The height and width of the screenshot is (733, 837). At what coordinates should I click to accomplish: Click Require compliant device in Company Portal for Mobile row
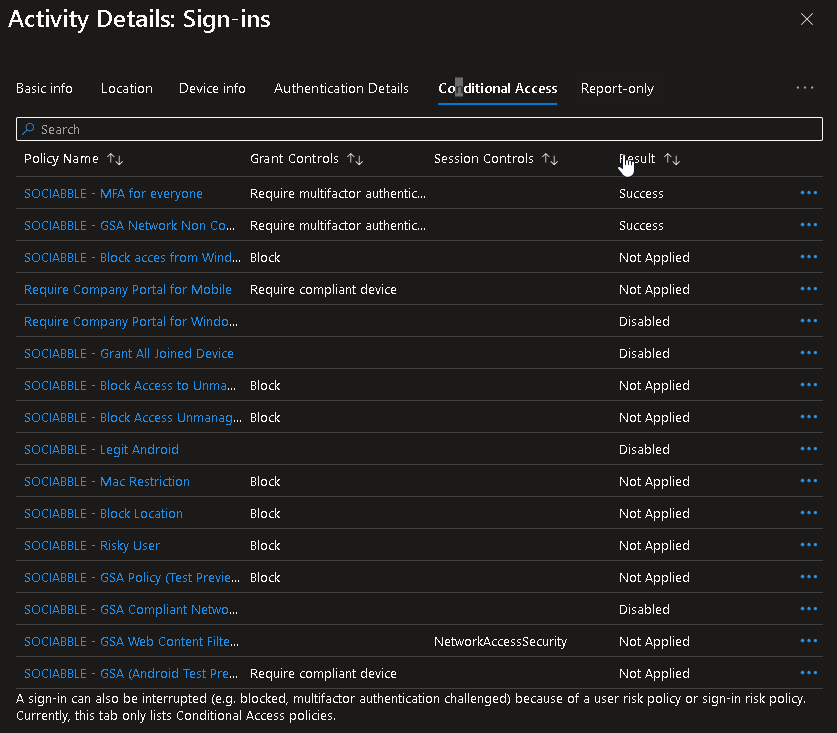point(323,289)
